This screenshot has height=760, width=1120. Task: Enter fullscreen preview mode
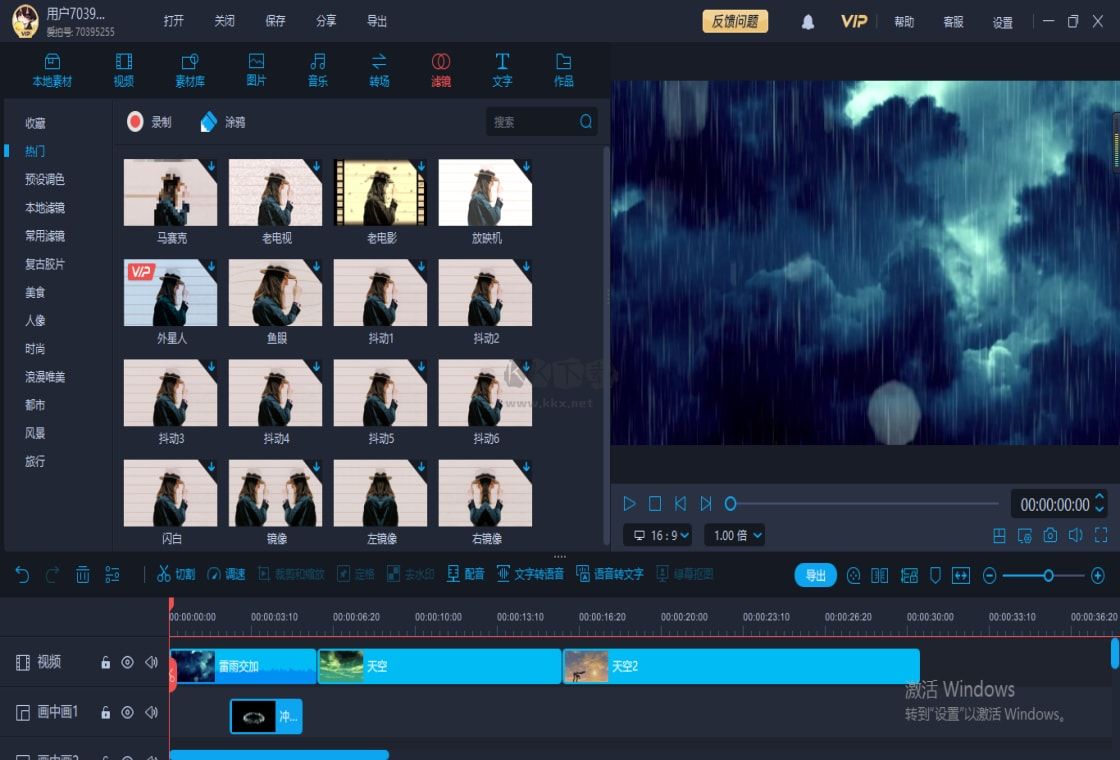click(1101, 536)
